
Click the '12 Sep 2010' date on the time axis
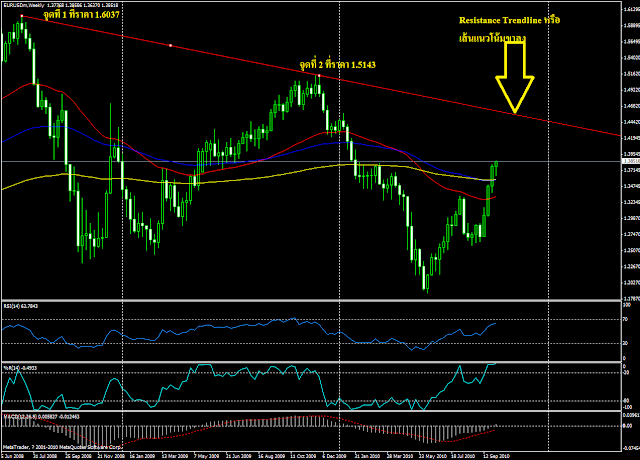tap(496, 456)
